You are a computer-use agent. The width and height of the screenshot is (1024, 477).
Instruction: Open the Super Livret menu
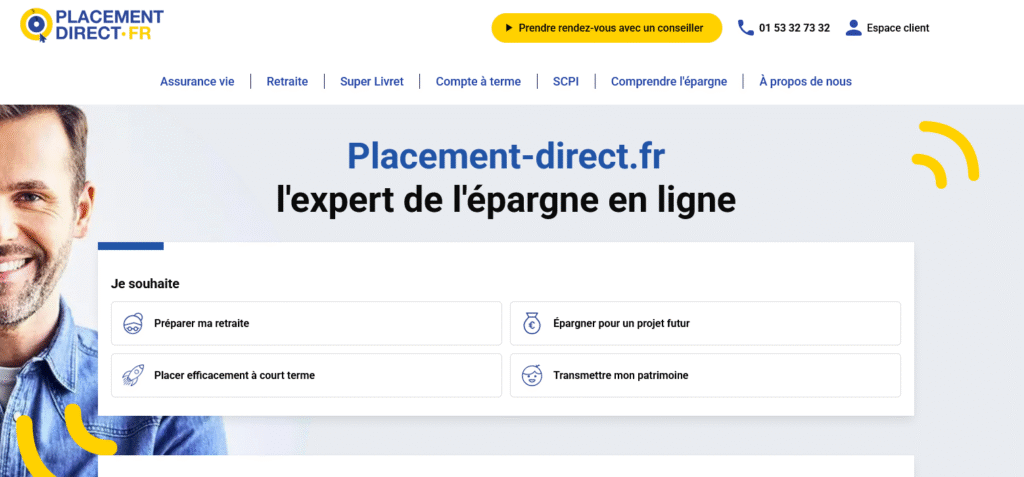click(x=372, y=82)
